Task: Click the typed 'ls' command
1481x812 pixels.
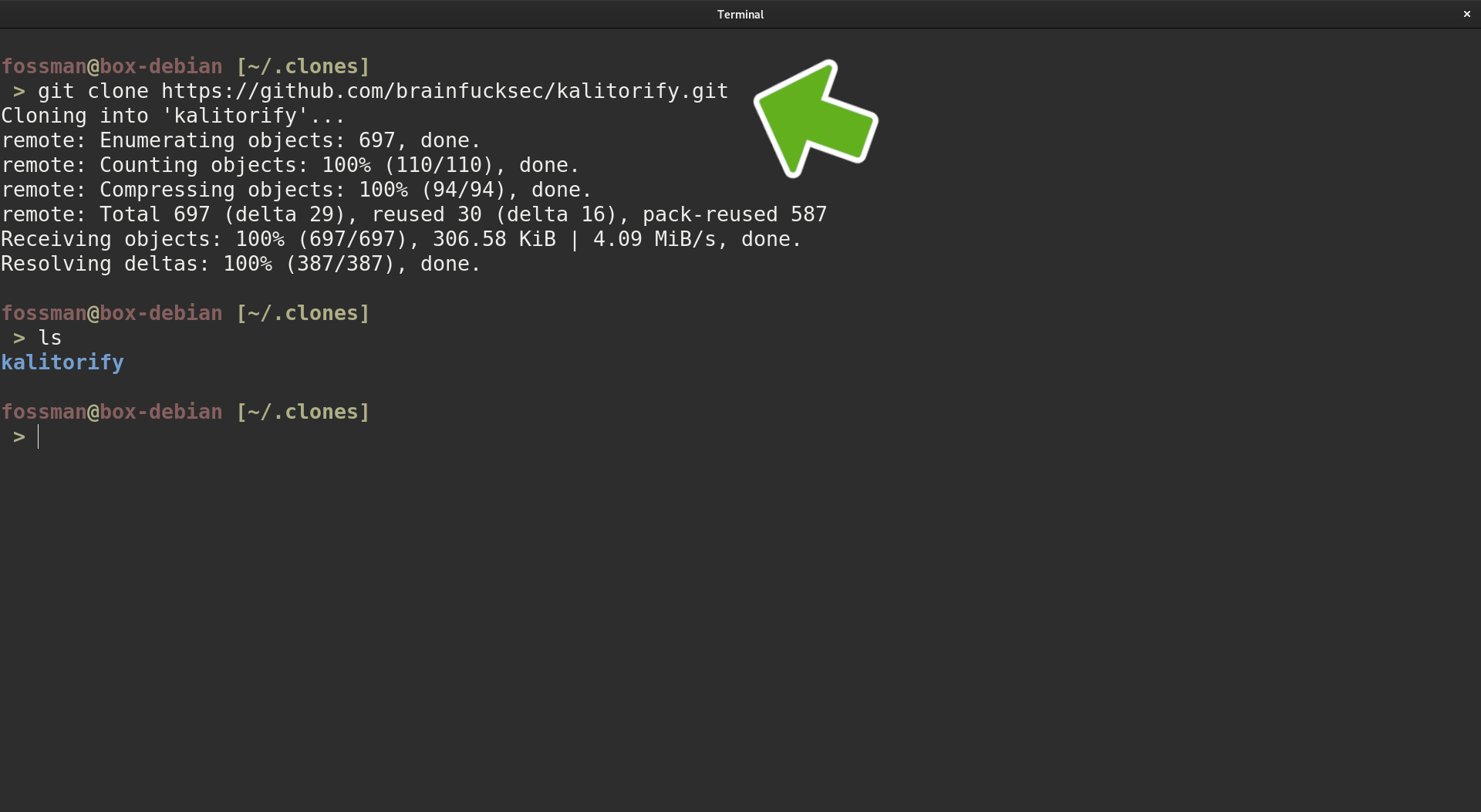Action: pyautogui.click(x=50, y=338)
